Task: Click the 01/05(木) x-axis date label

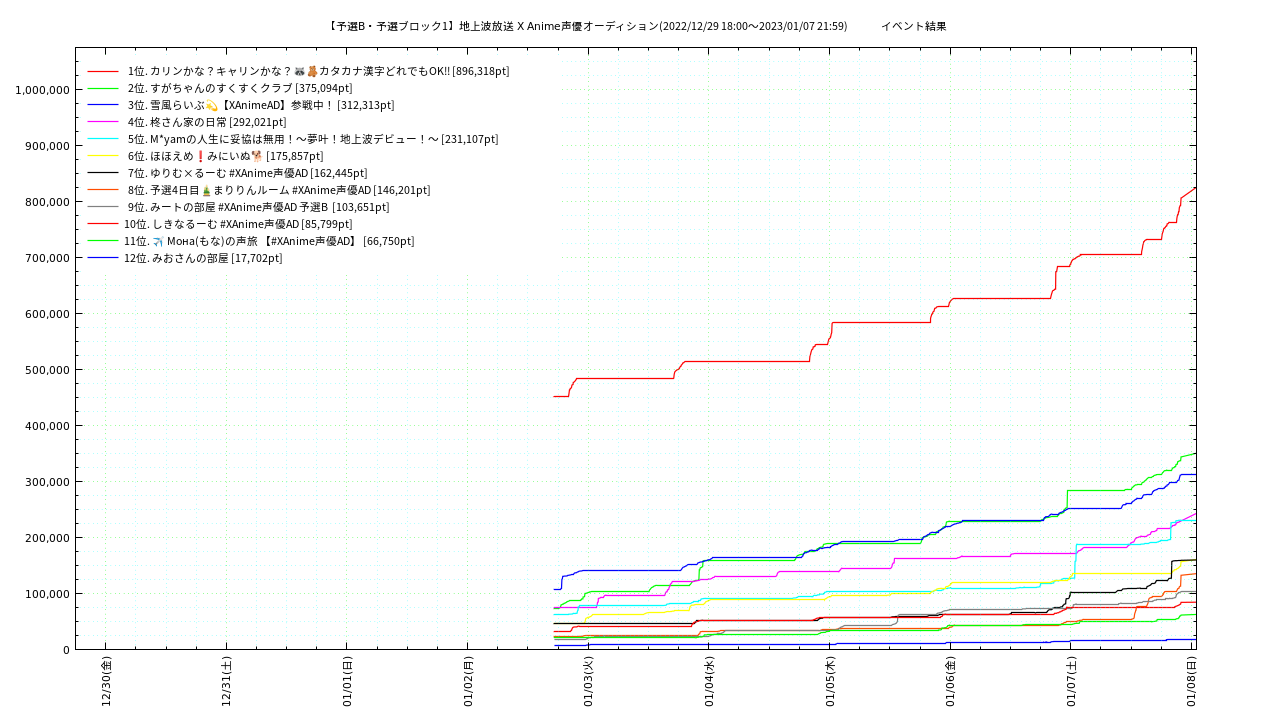Action: (830, 681)
